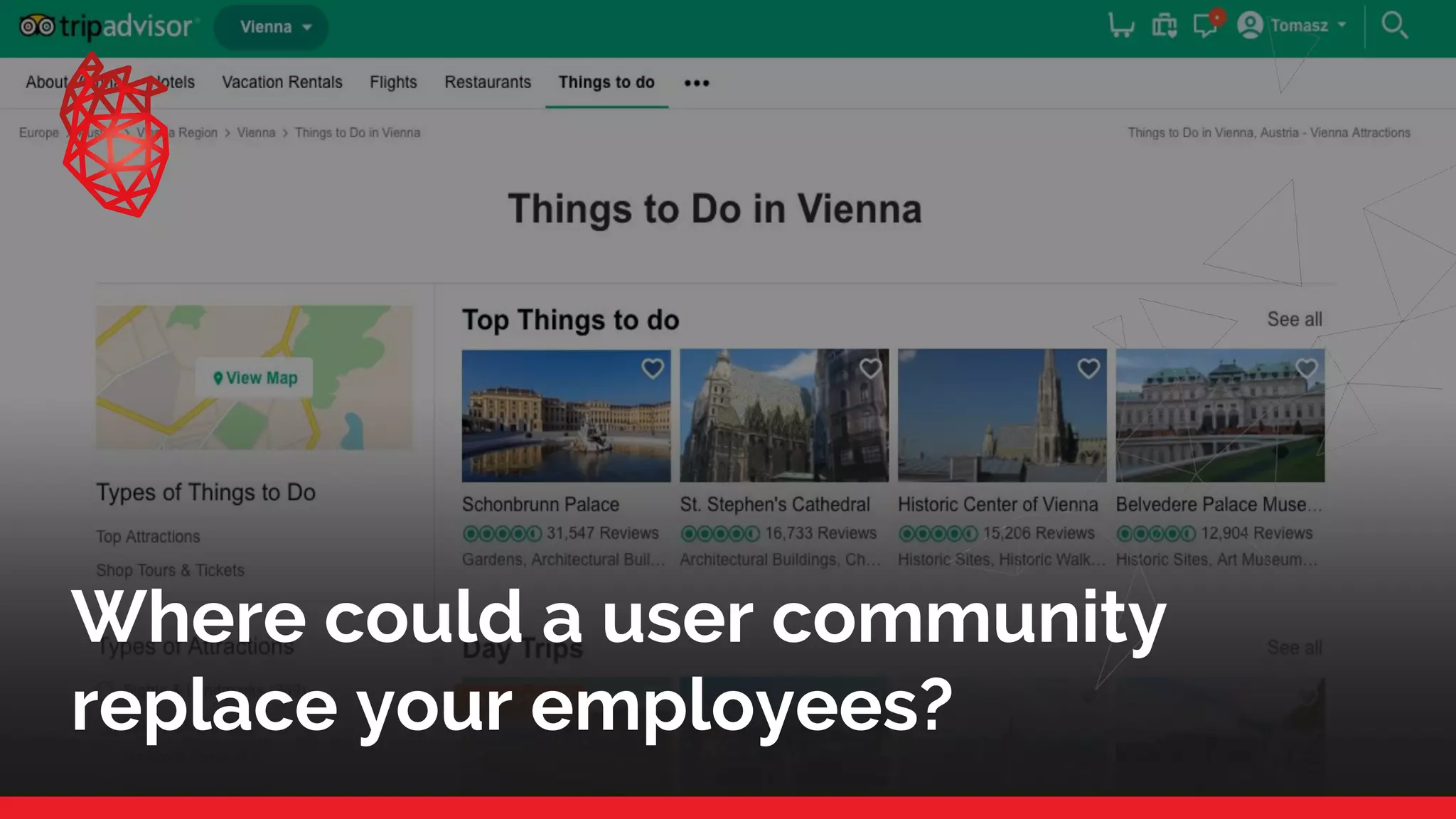Expand the Tomasz account menu arrow
This screenshot has height=819, width=1456.
(1342, 25)
